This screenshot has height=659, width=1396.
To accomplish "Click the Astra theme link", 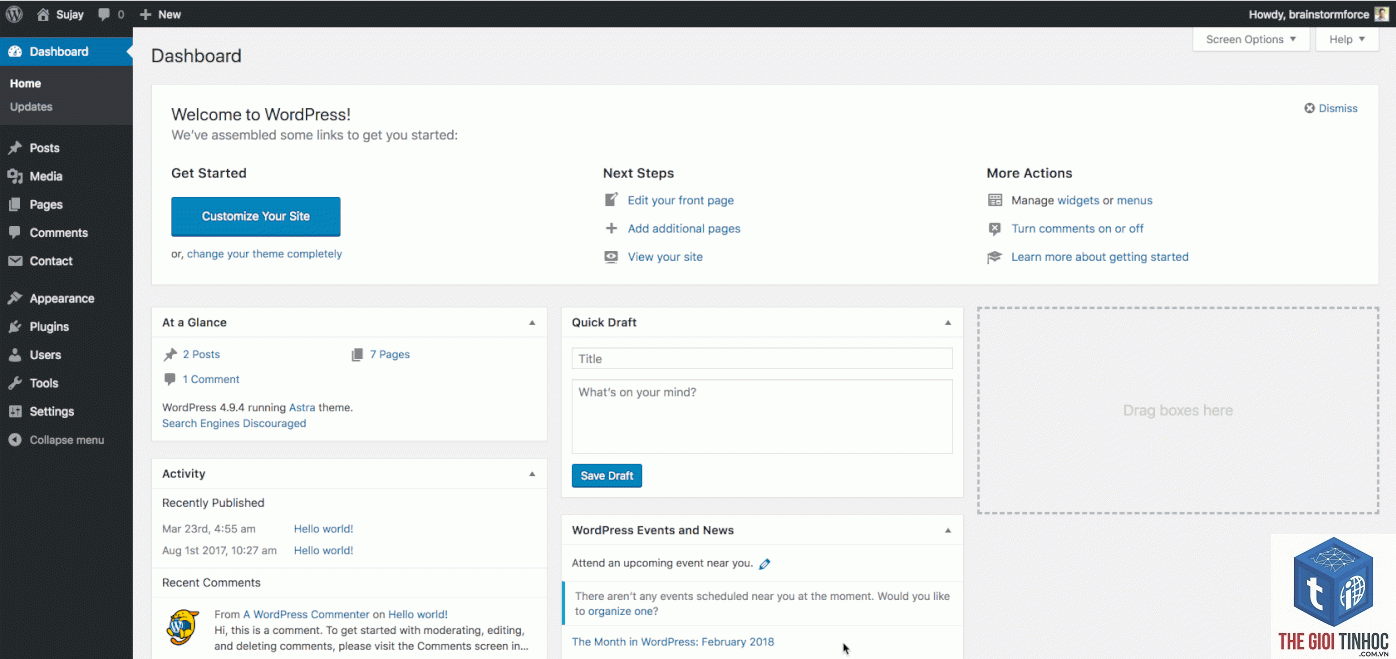I will tap(302, 408).
